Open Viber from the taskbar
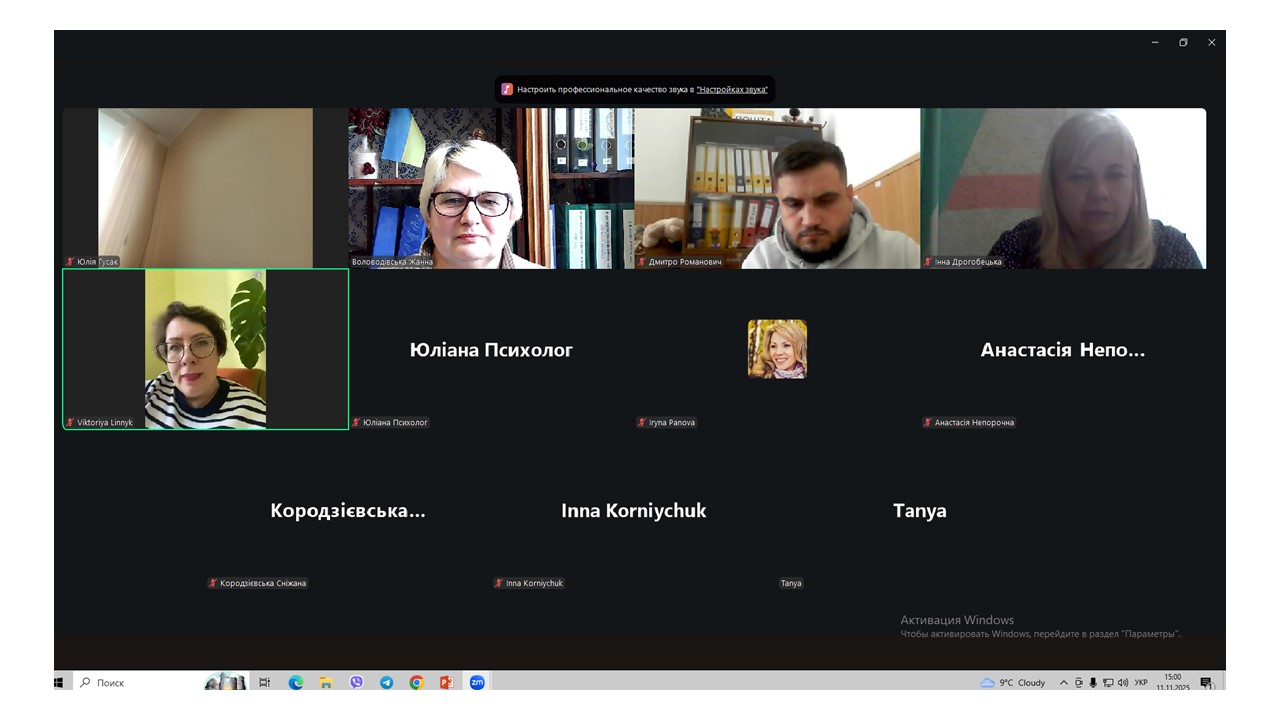The height and width of the screenshot is (720, 1280). 356,683
